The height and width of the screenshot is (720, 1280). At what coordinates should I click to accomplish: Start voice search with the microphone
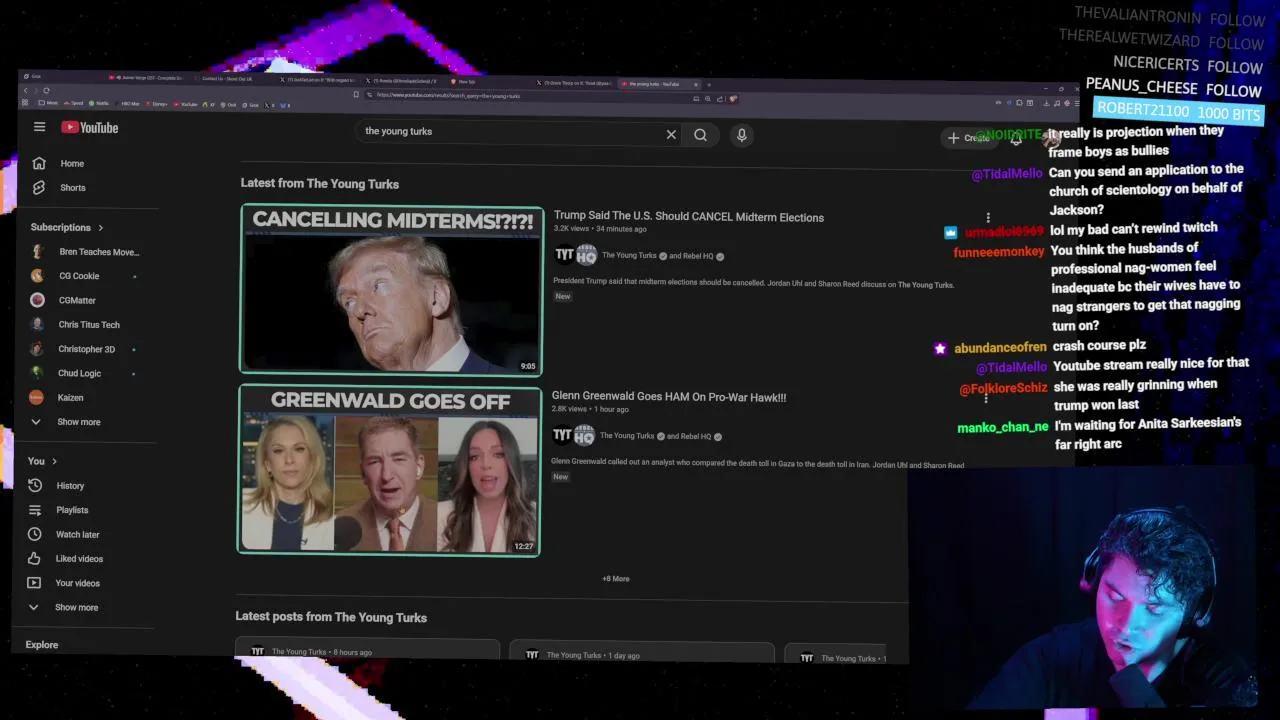tap(741, 135)
